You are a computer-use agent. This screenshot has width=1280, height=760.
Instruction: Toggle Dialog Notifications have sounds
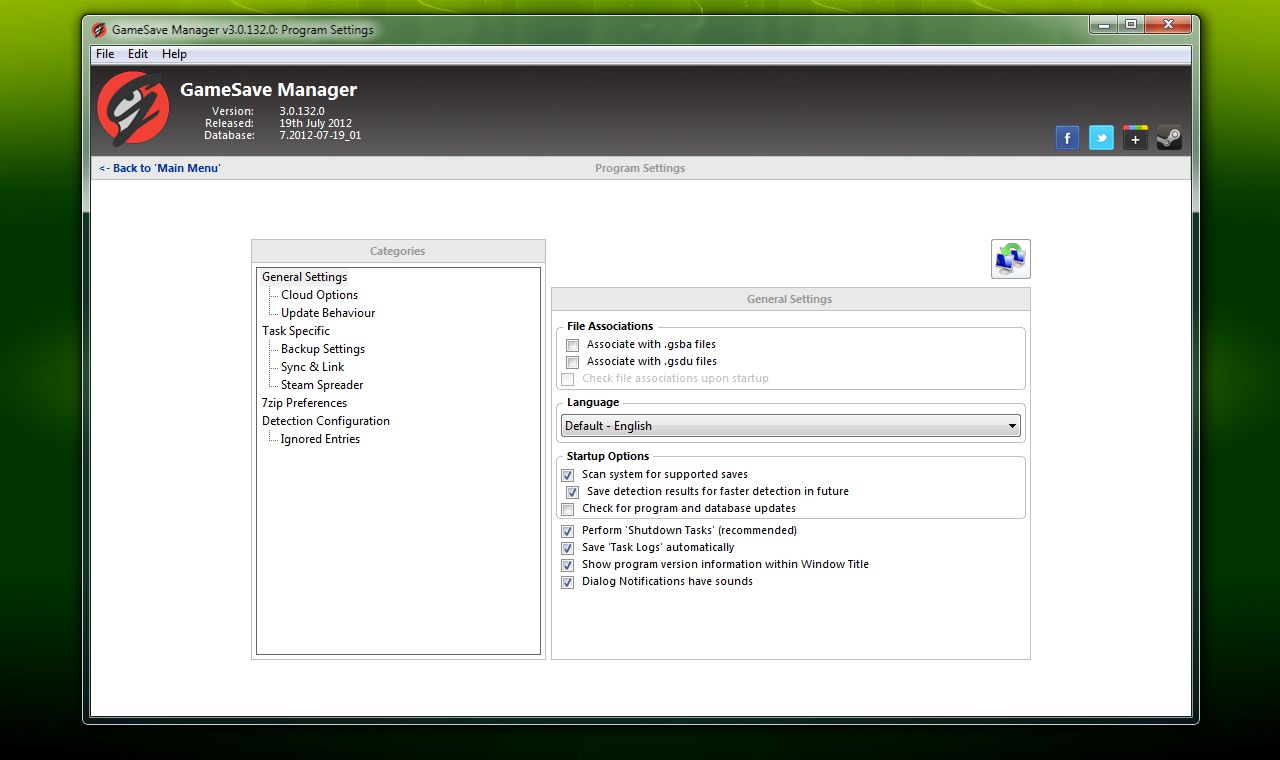[568, 582]
